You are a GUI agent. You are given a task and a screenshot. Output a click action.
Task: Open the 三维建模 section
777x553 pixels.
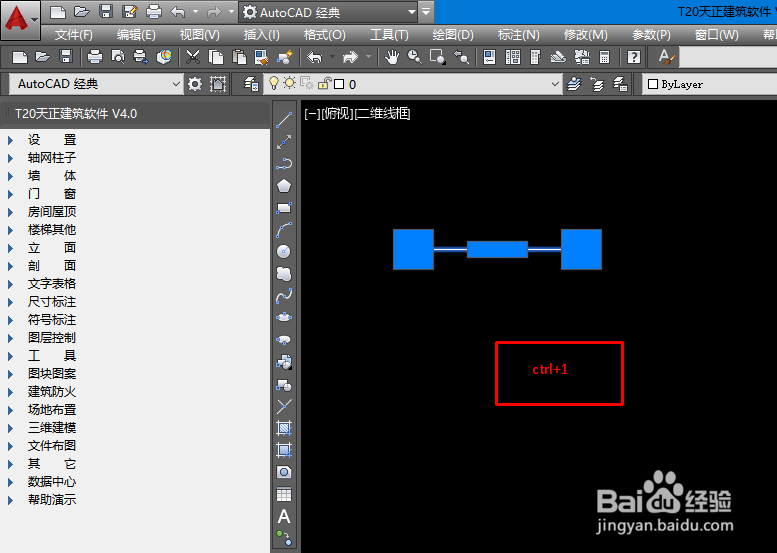pos(52,428)
